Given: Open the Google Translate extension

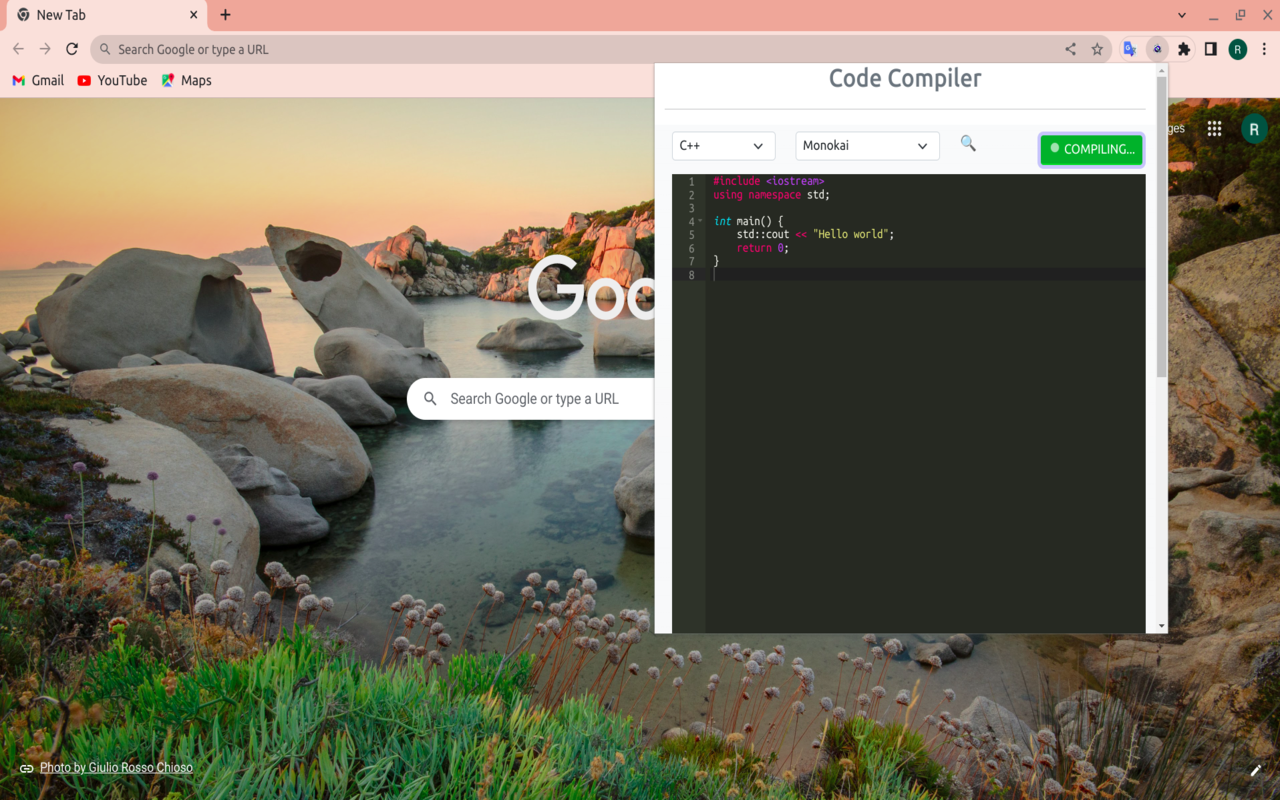Looking at the screenshot, I should tap(1130, 49).
